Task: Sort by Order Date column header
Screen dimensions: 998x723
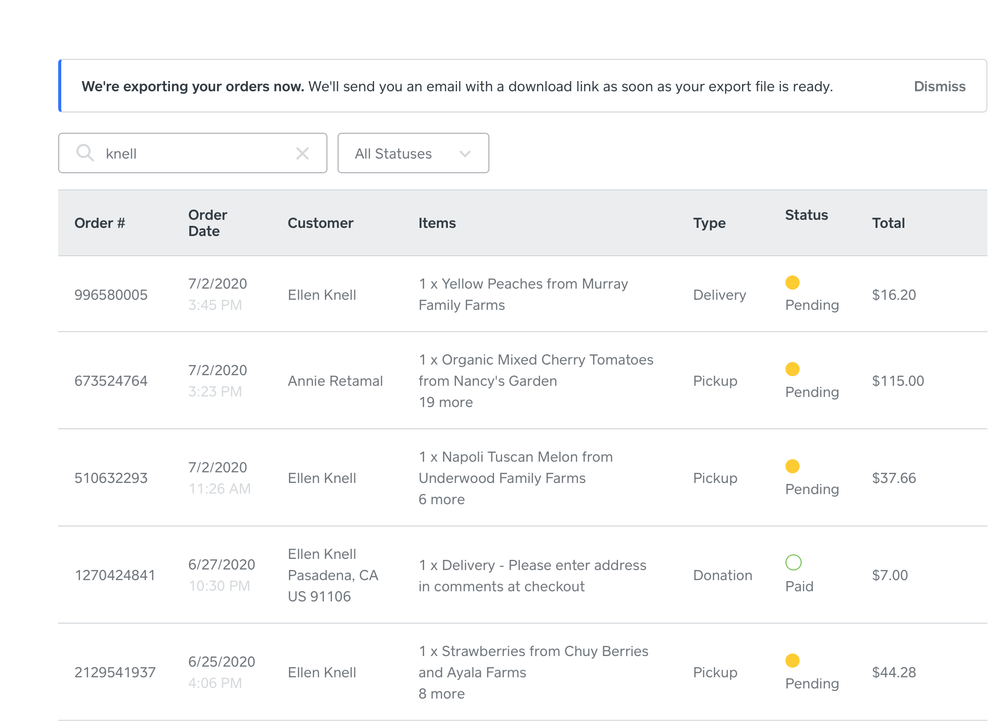Action: 207,223
